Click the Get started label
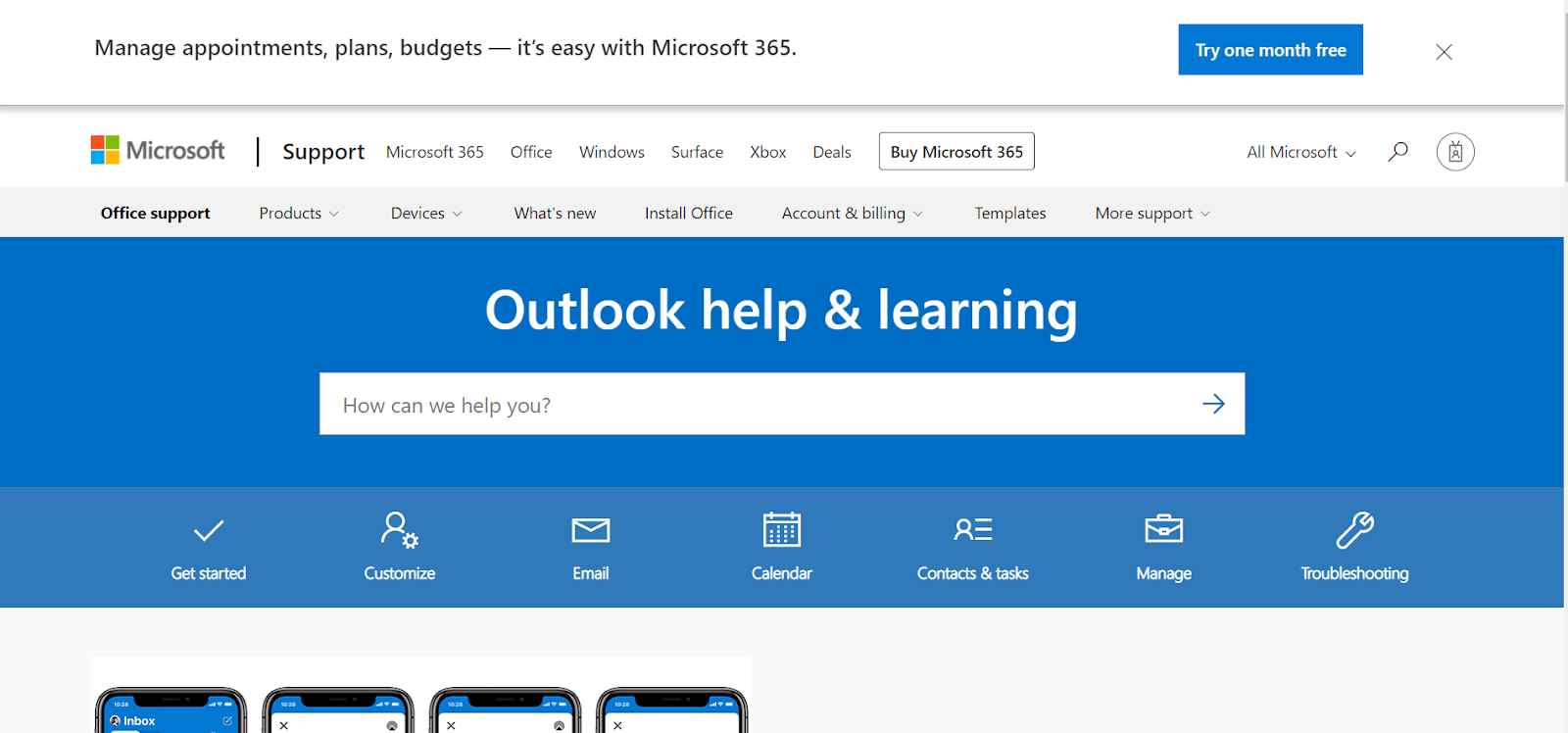Image resolution: width=1568 pixels, height=733 pixels. click(x=209, y=573)
